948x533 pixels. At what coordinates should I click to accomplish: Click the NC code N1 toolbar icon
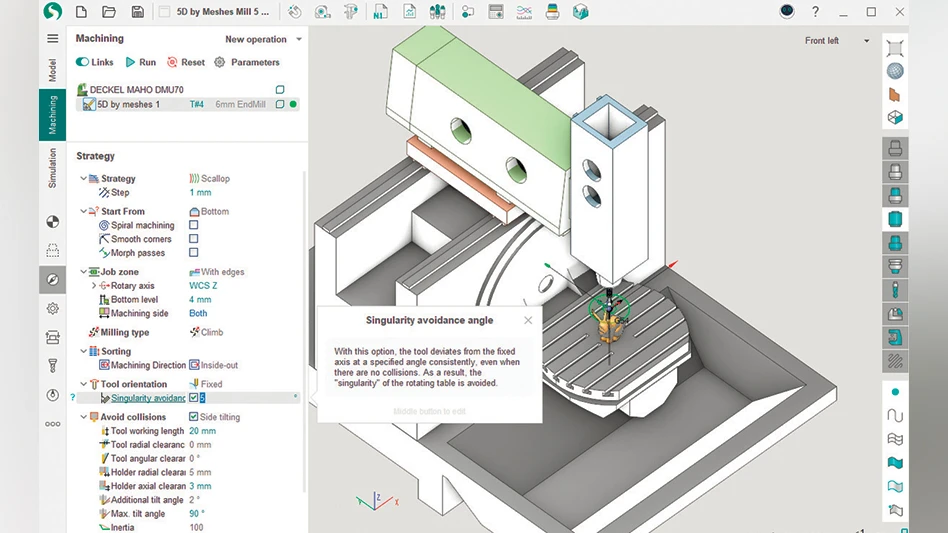point(380,12)
